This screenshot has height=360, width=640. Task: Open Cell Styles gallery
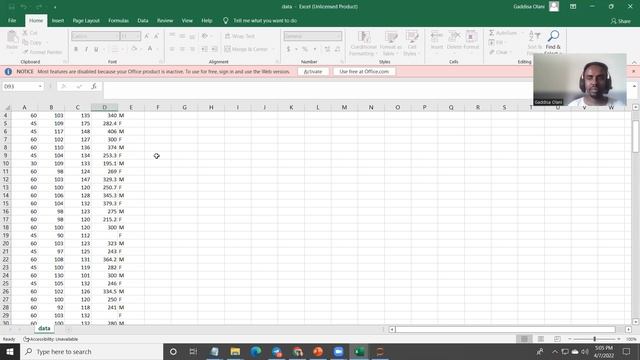[412, 43]
